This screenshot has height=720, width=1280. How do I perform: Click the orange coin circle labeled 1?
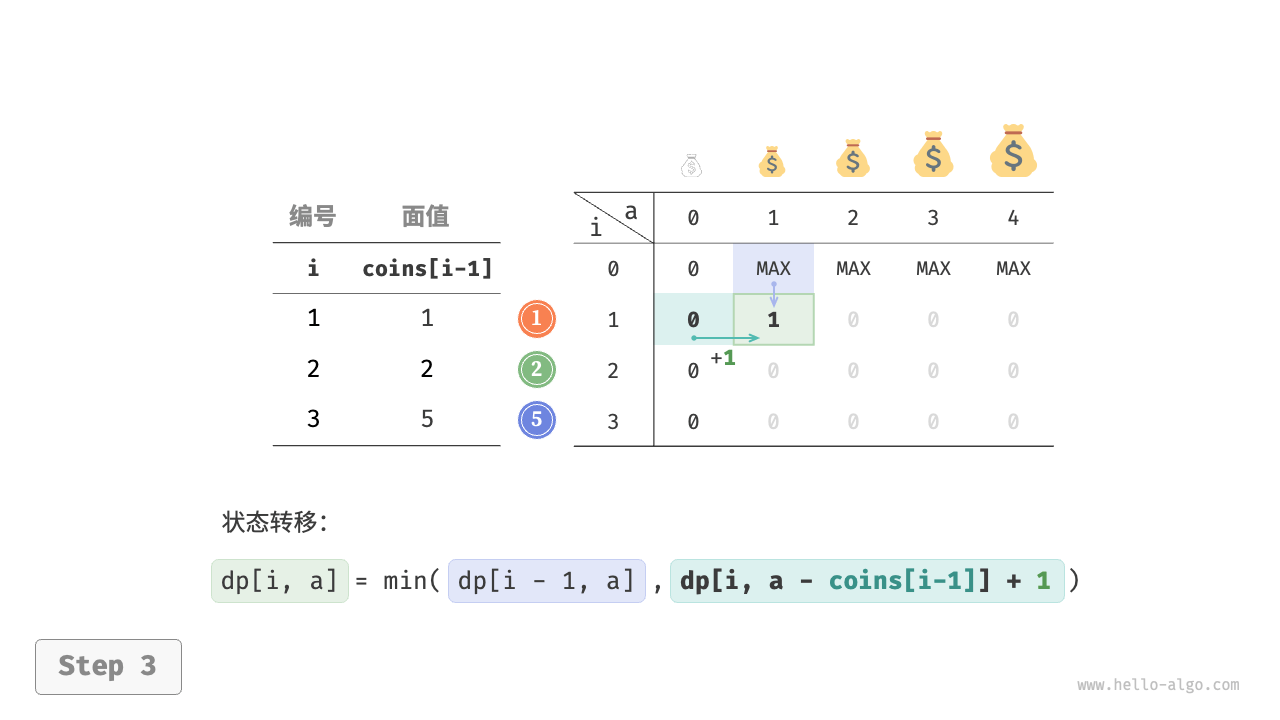537,319
